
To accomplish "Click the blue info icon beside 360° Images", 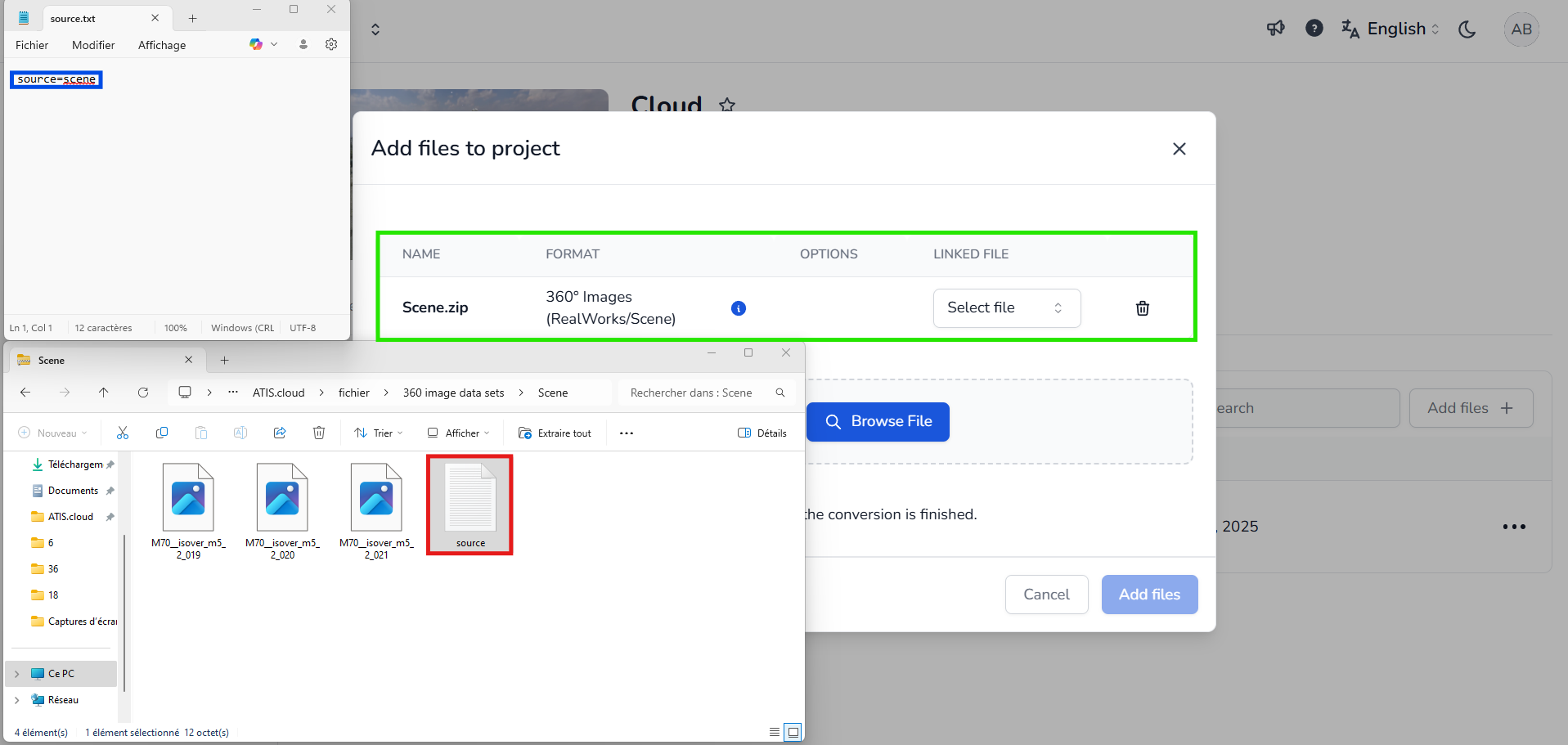I will coord(738,308).
